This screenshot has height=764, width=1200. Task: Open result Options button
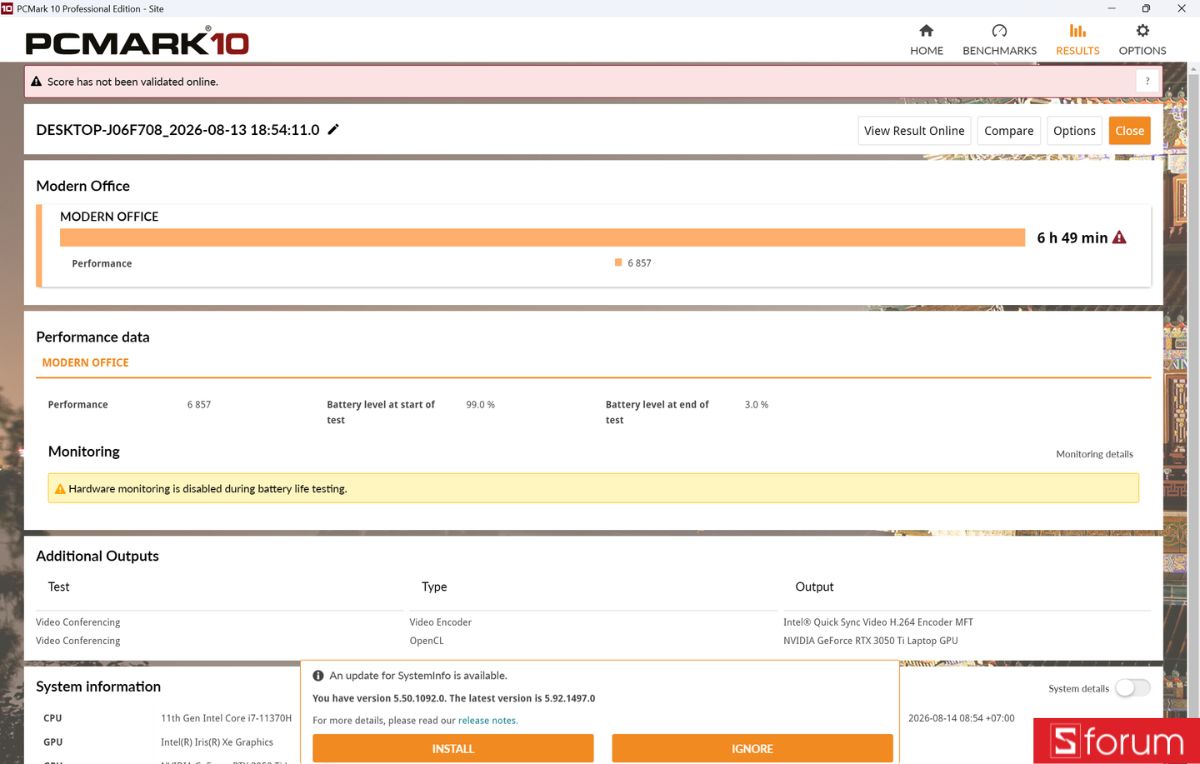[x=1074, y=131]
